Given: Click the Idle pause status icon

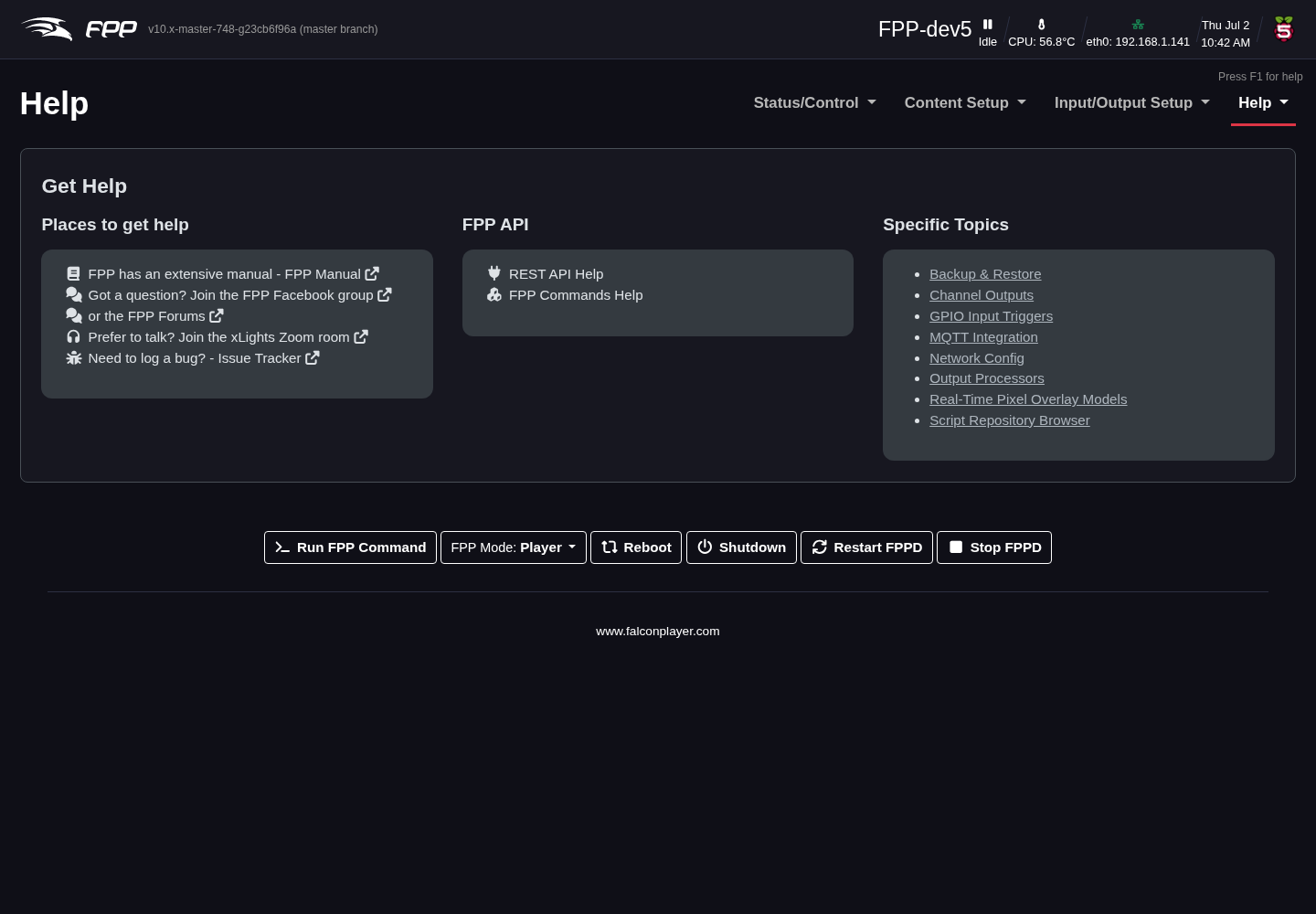Looking at the screenshot, I should (988, 25).
